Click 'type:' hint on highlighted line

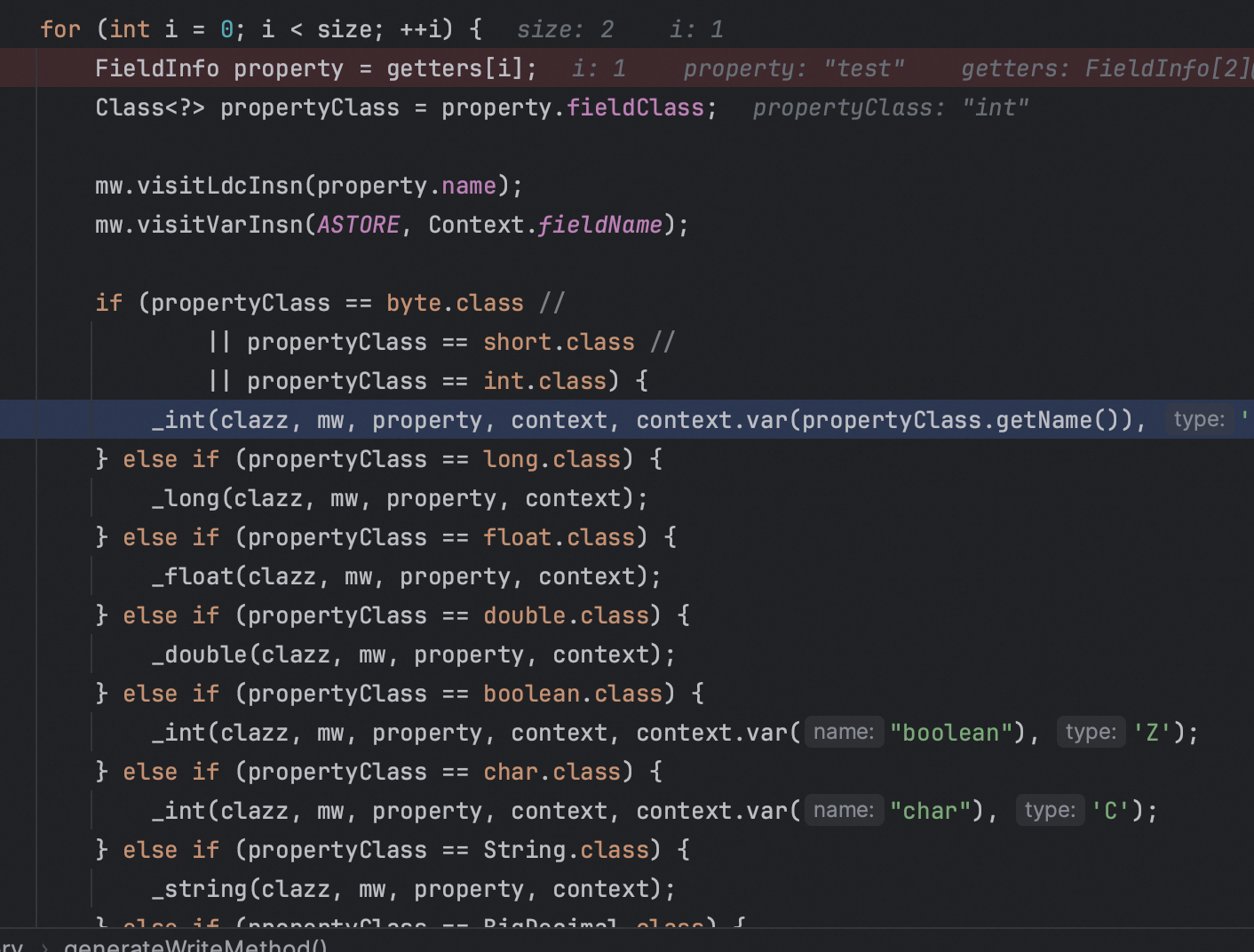tap(1199, 419)
